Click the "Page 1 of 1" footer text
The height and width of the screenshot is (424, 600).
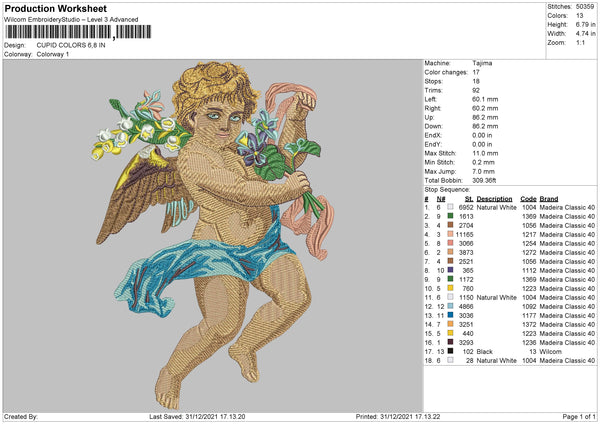(579, 417)
